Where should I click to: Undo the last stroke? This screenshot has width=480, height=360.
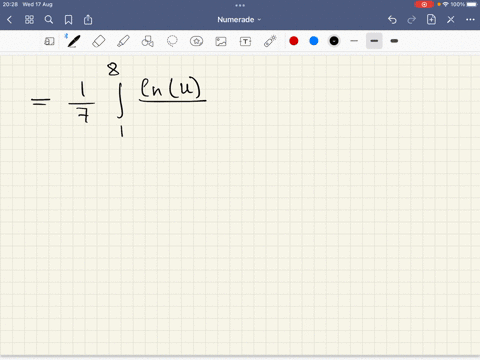tap(392, 20)
